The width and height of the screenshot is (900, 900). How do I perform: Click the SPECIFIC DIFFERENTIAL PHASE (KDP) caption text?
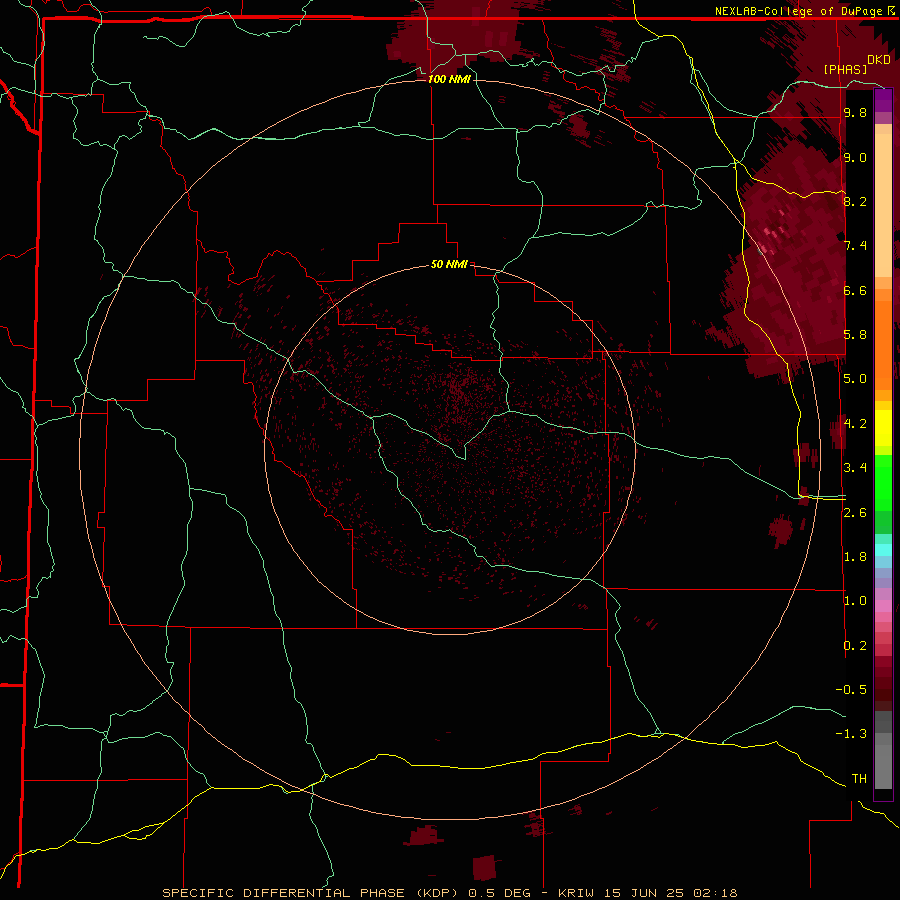point(308,893)
